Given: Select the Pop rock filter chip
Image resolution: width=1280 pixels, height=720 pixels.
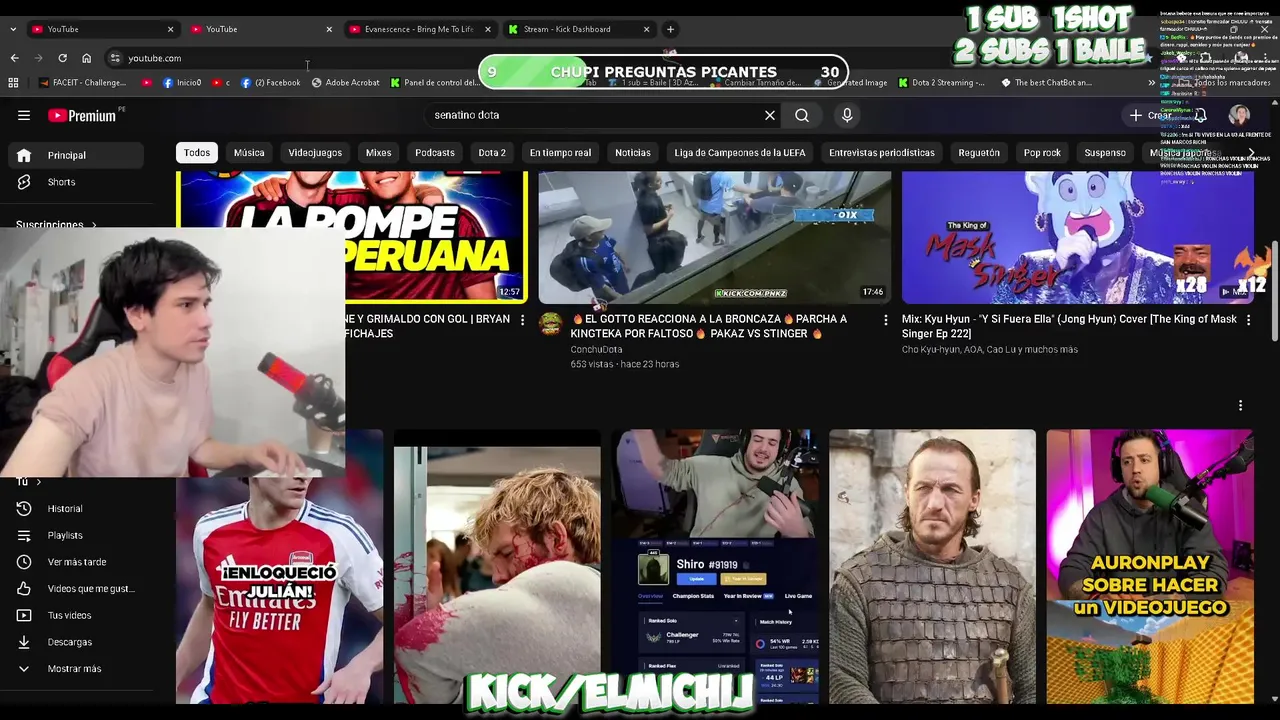Looking at the screenshot, I should point(1042,153).
